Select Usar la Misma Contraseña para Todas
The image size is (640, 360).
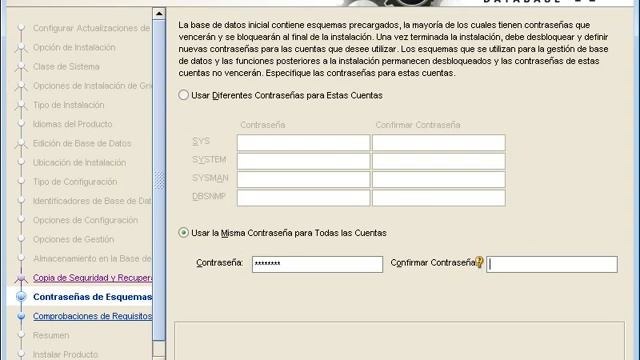pos(183,233)
